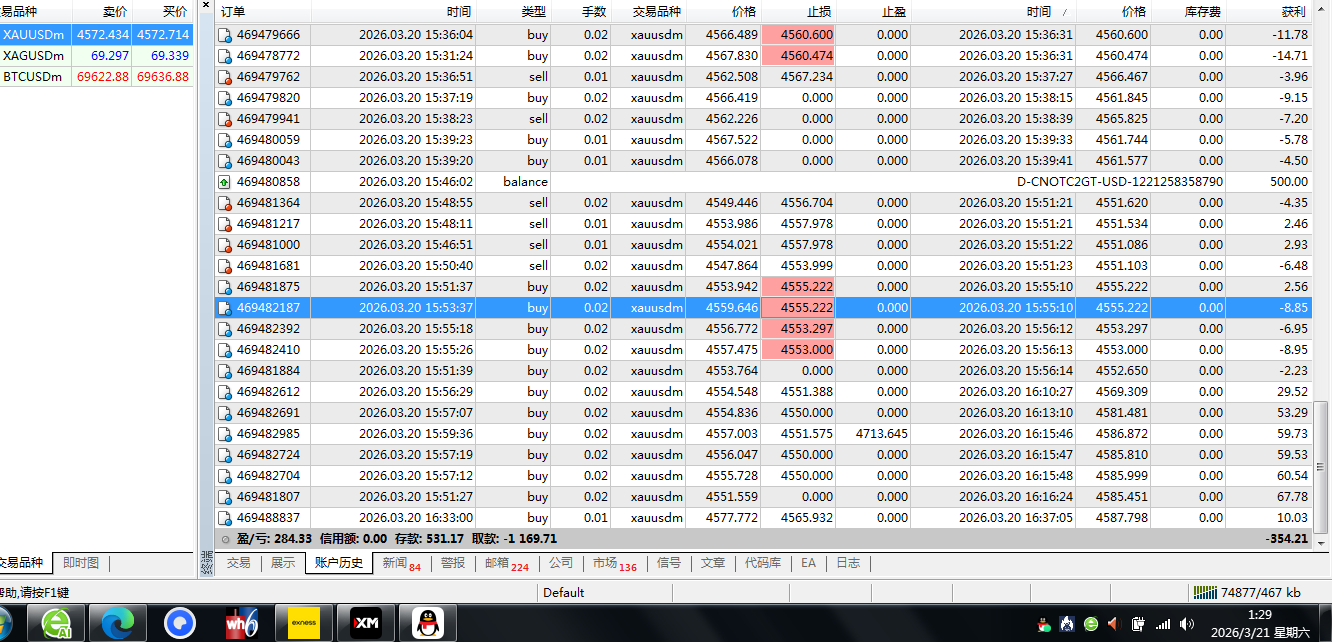
Task: Sort by the 订单 column header
Action: (x=260, y=12)
